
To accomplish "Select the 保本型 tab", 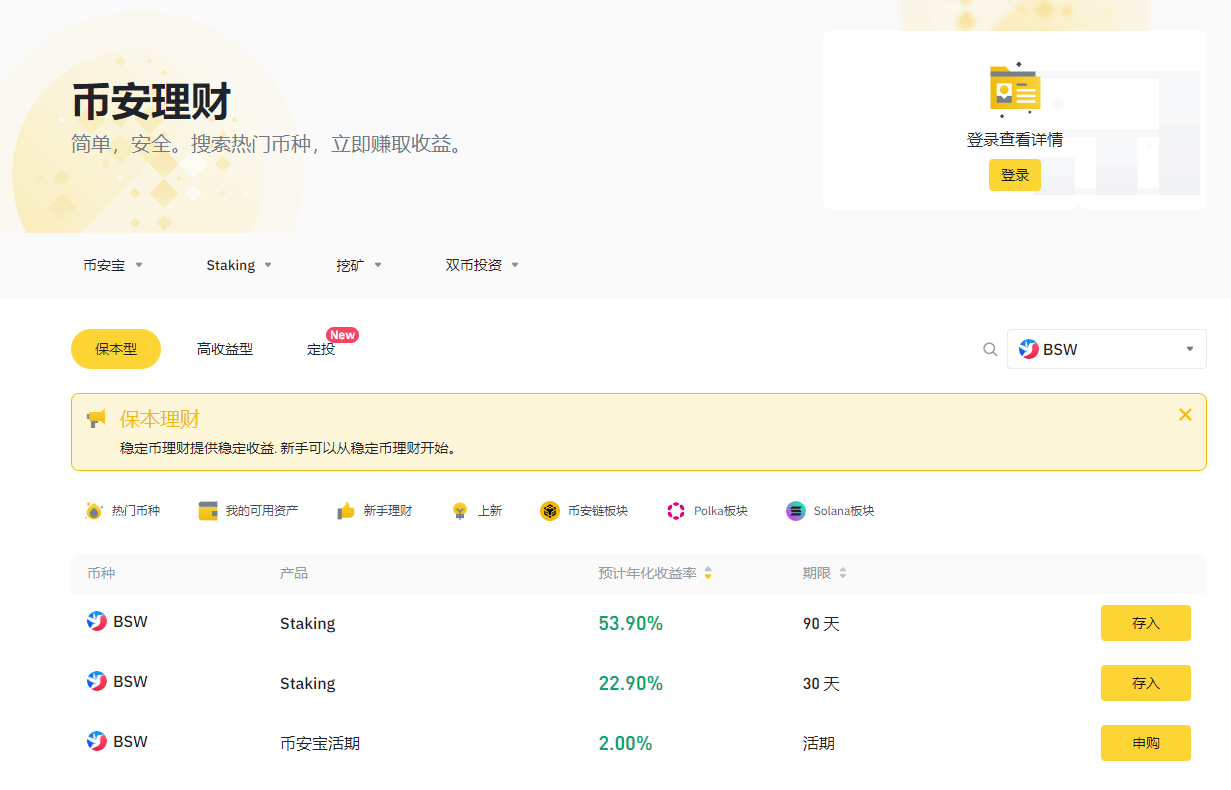I will click(x=116, y=349).
